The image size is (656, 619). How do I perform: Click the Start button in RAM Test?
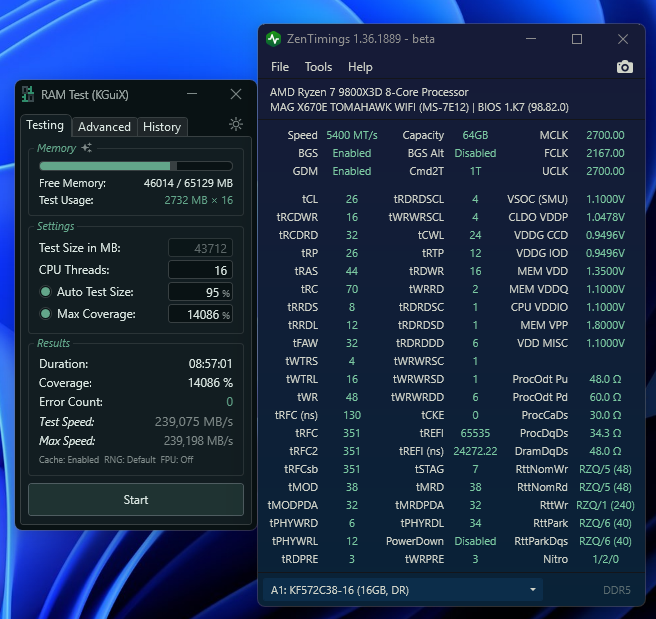click(136, 499)
